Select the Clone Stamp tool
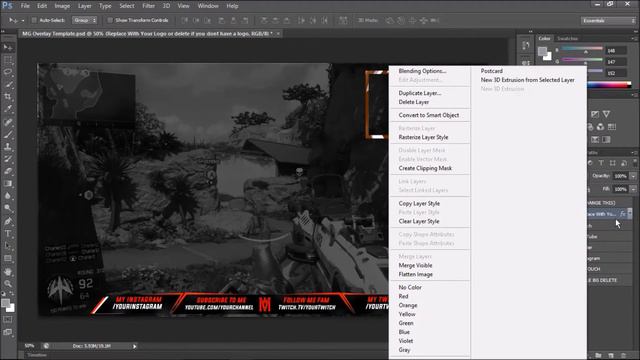 [8, 147]
